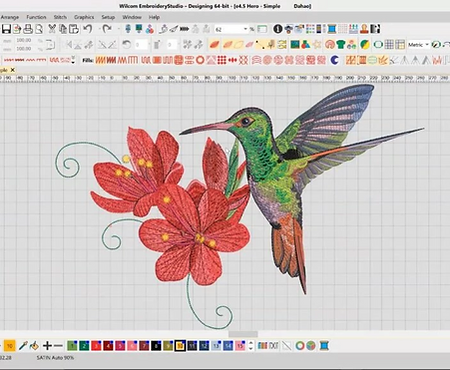Click SATIN Auto 90% status text
450x370 pixels.
tap(55, 358)
